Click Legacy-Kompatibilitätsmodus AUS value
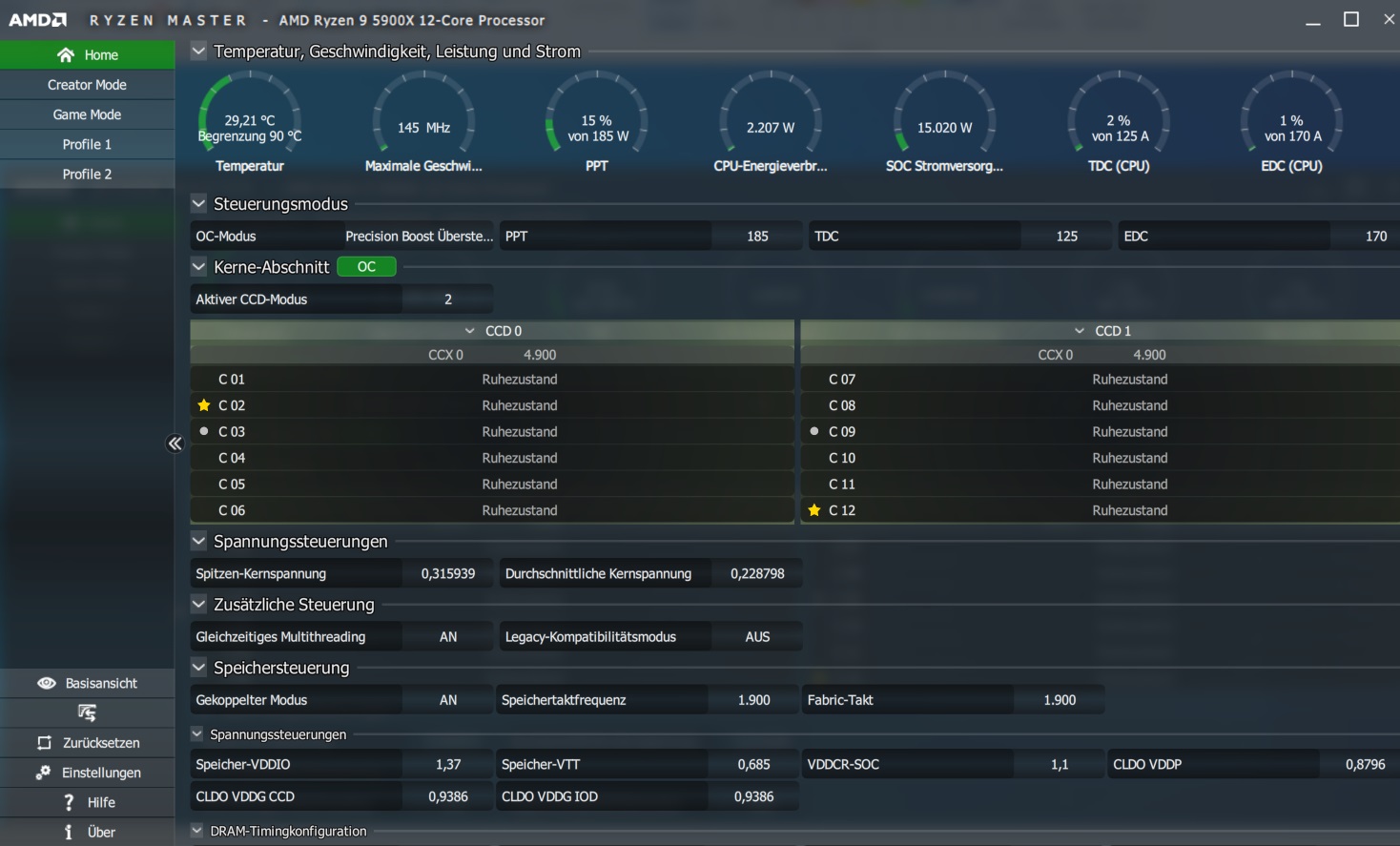Image resolution: width=1400 pixels, height=846 pixels. tap(757, 636)
